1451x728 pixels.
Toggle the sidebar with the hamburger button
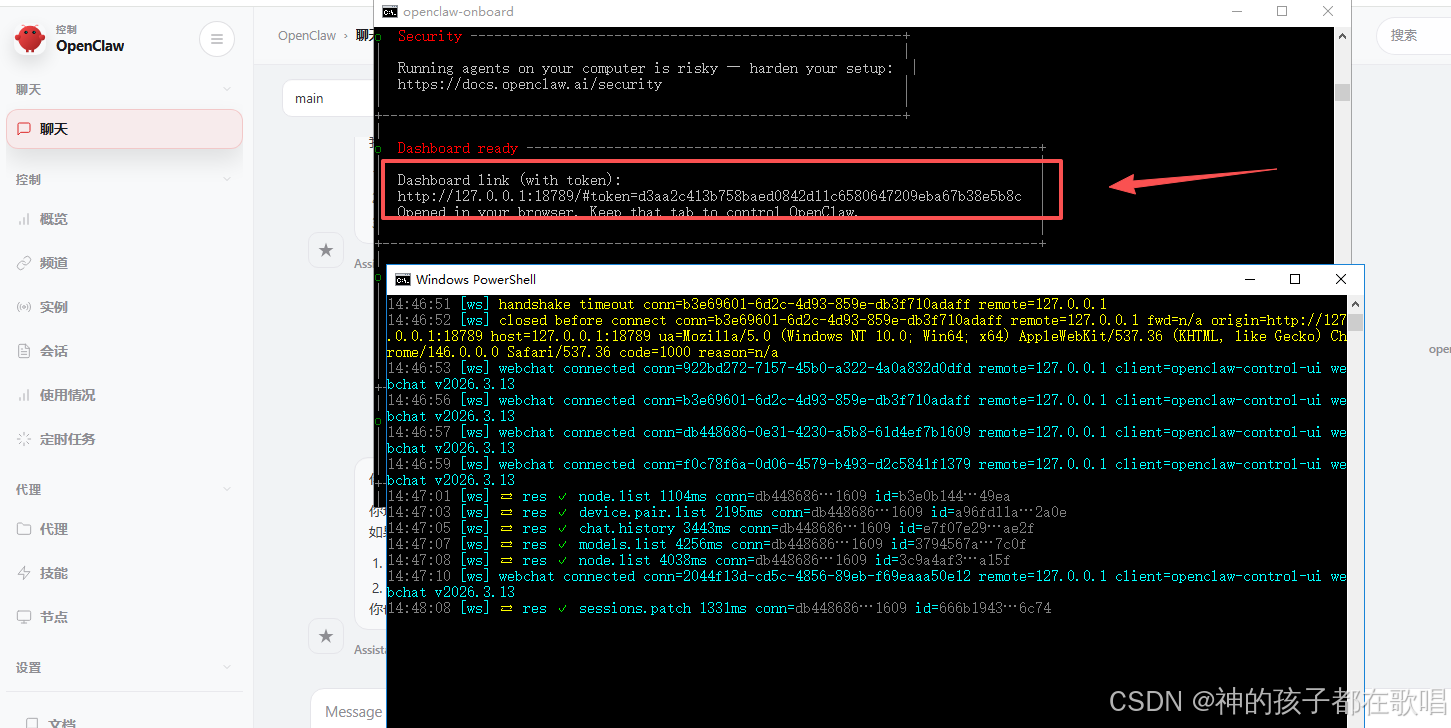[x=217, y=40]
